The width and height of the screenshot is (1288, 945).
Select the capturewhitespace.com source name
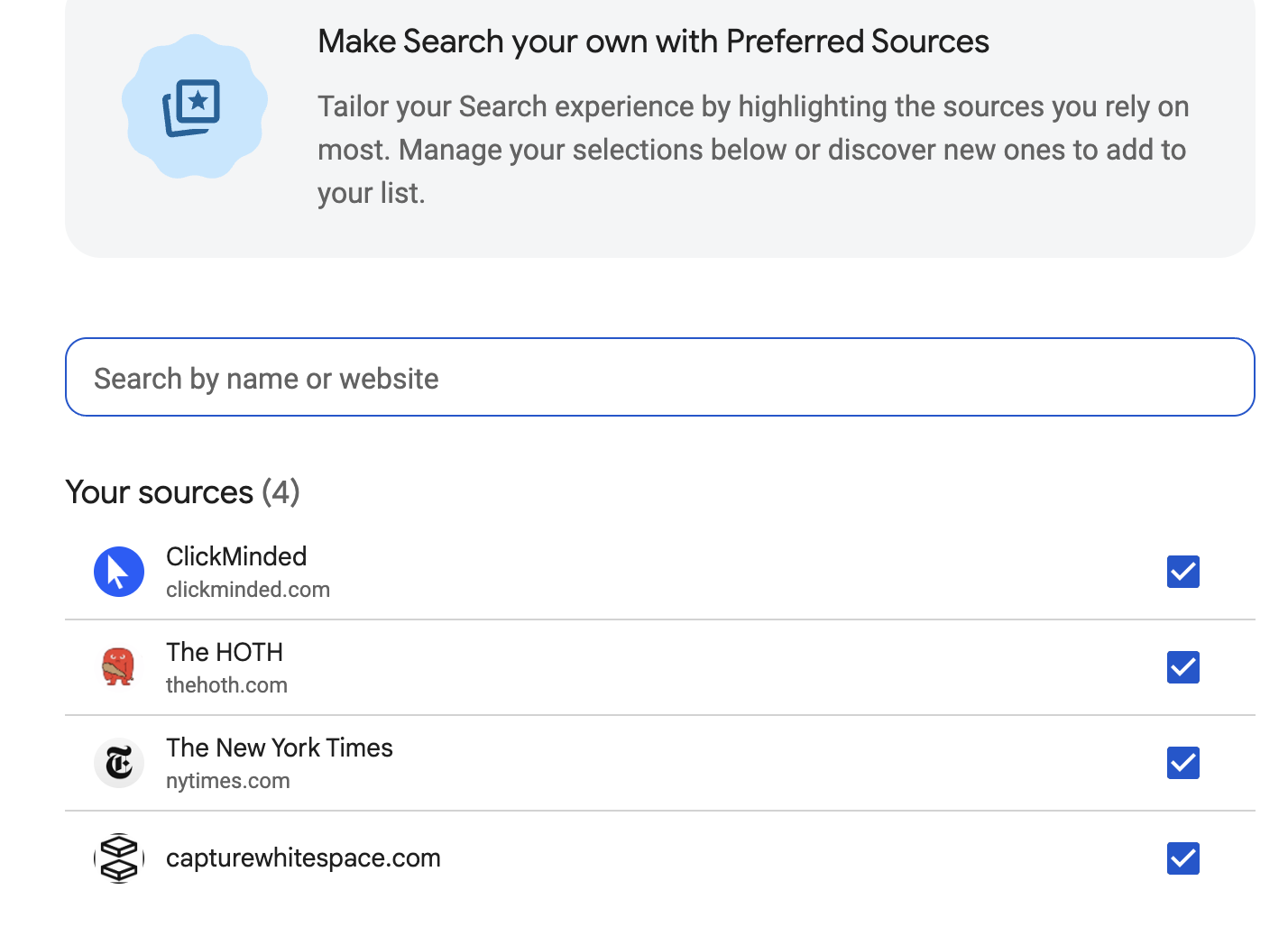(303, 858)
